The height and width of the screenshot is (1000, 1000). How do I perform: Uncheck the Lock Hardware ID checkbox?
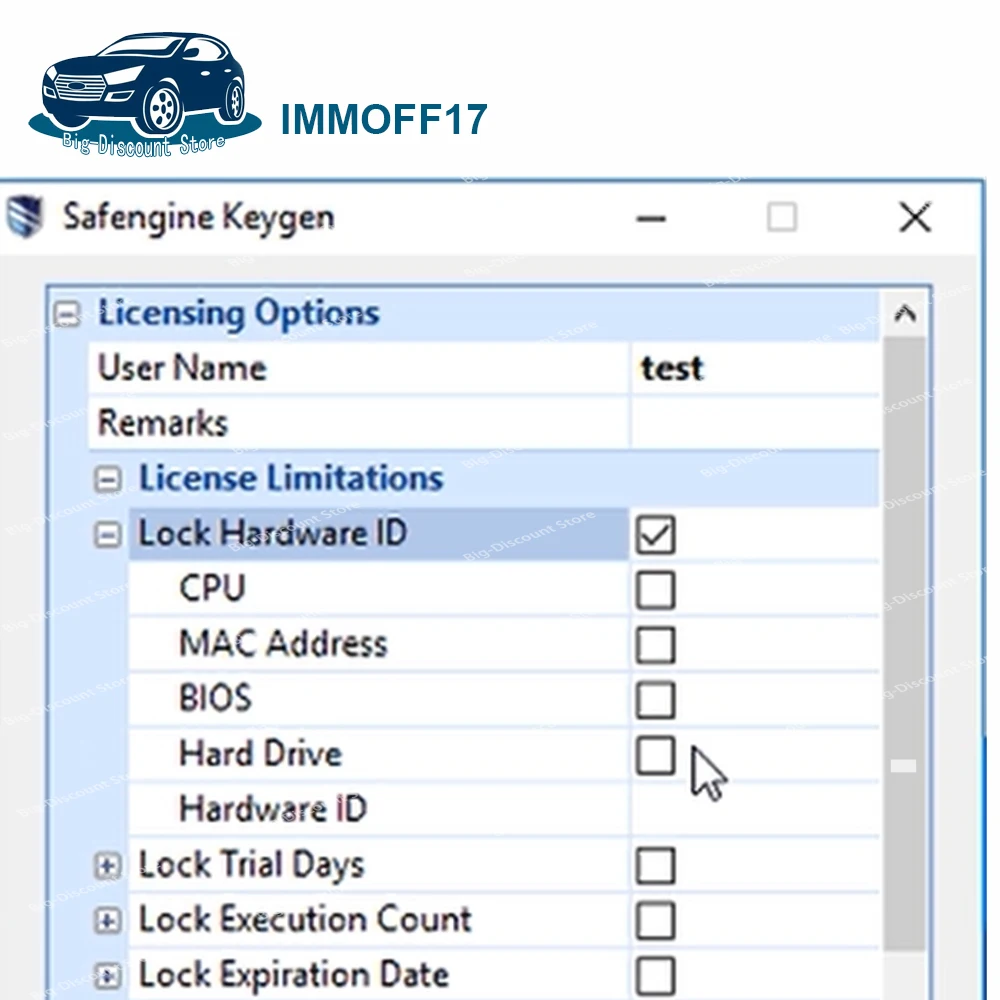tap(655, 534)
